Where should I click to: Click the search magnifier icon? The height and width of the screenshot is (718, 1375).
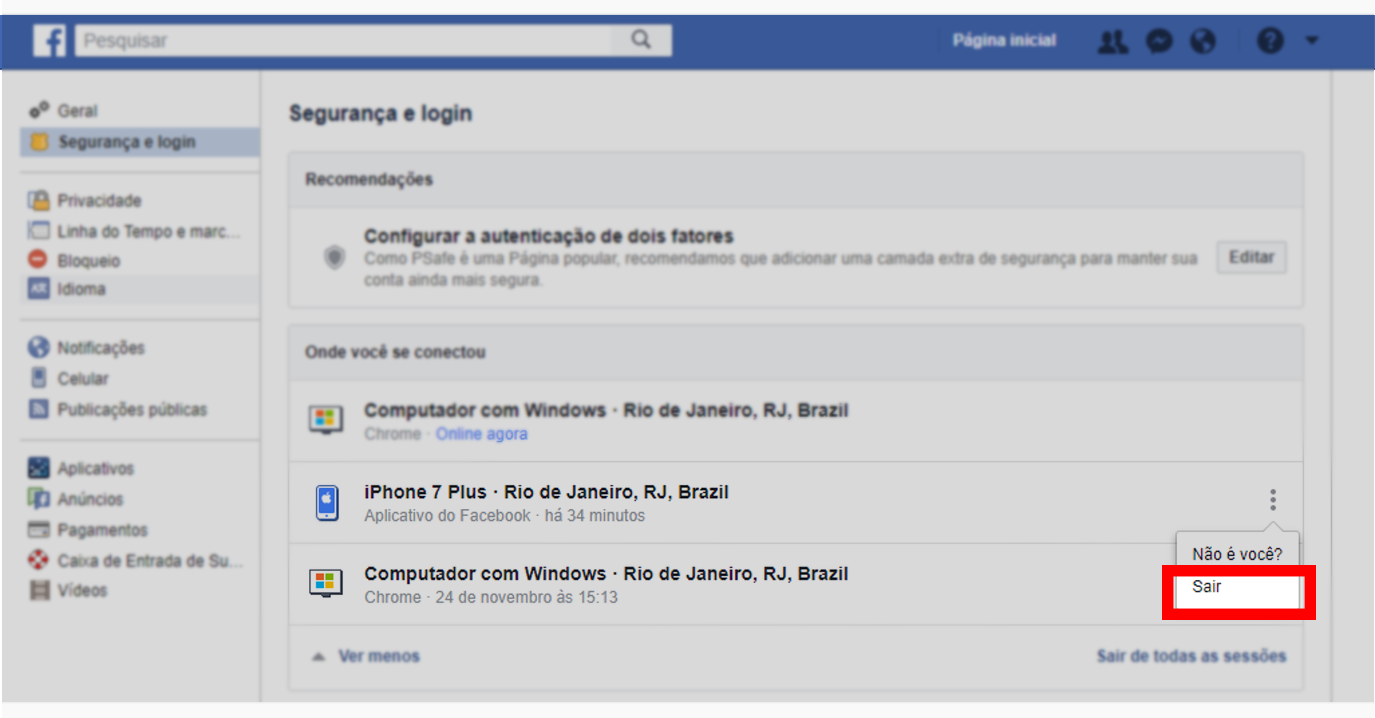pos(641,41)
